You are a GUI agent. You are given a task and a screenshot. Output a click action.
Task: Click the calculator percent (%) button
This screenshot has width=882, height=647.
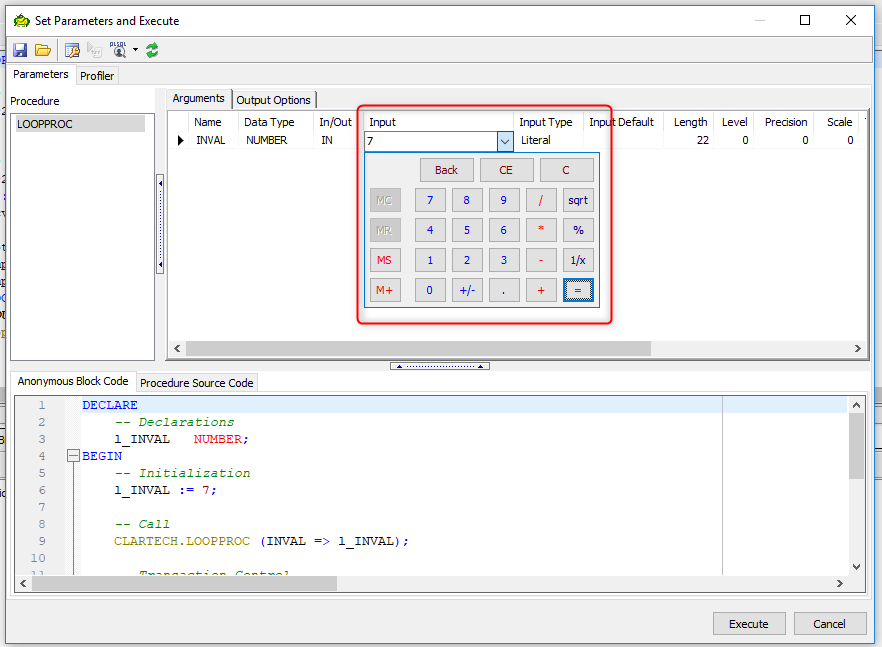point(578,230)
